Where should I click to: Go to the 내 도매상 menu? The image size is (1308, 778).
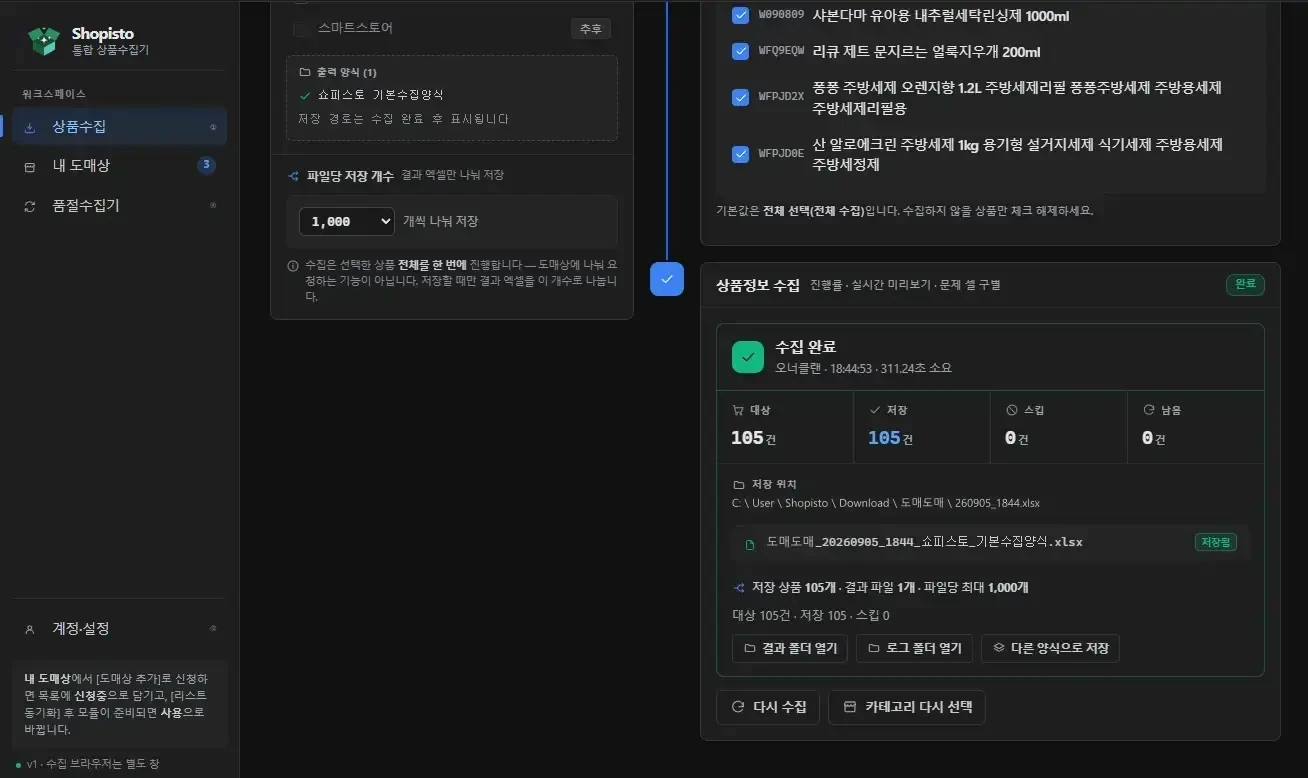tap(119, 166)
